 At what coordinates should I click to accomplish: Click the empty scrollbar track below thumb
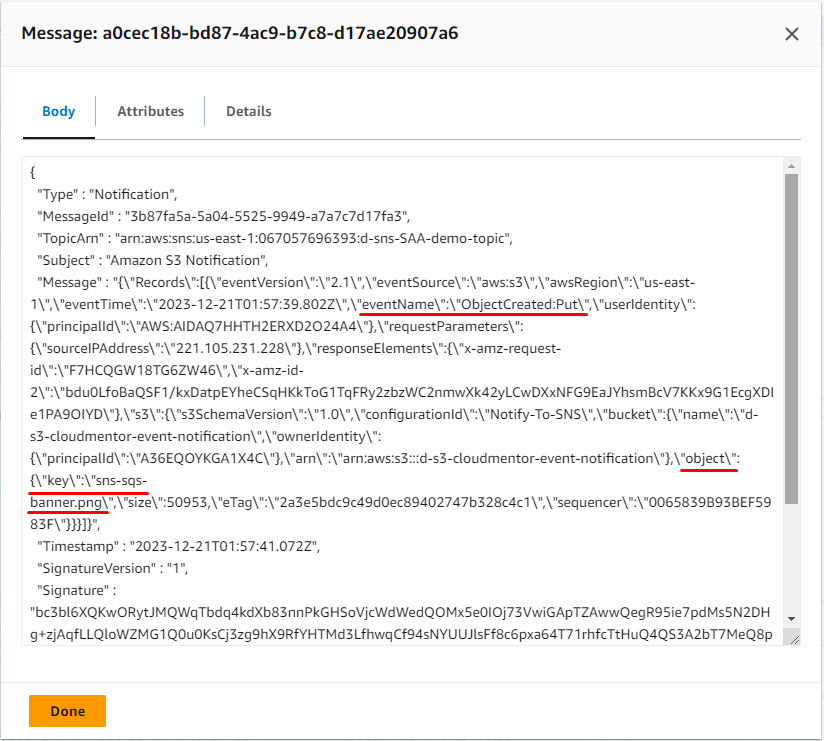pos(791,560)
